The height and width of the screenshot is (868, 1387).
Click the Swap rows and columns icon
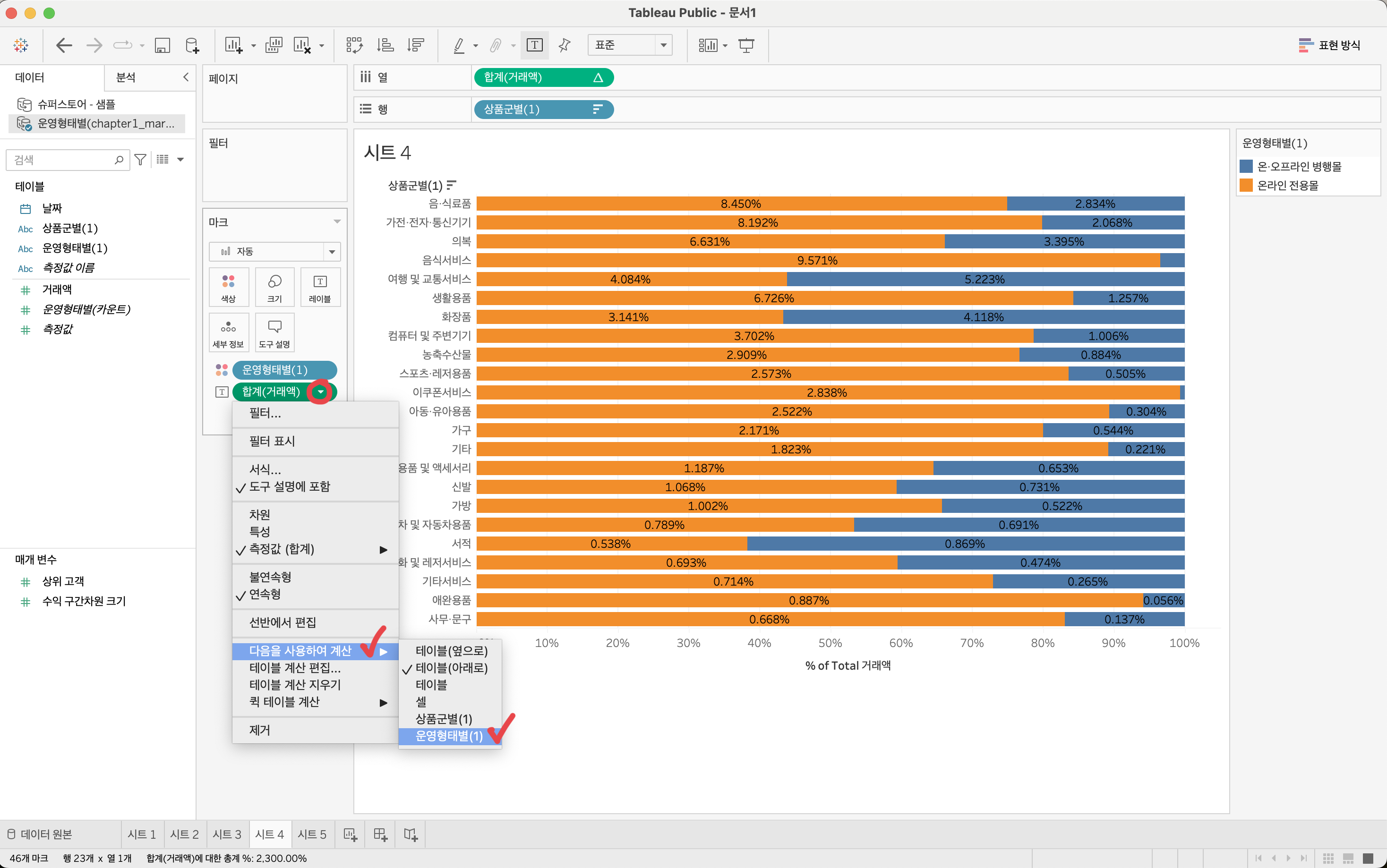(354, 45)
